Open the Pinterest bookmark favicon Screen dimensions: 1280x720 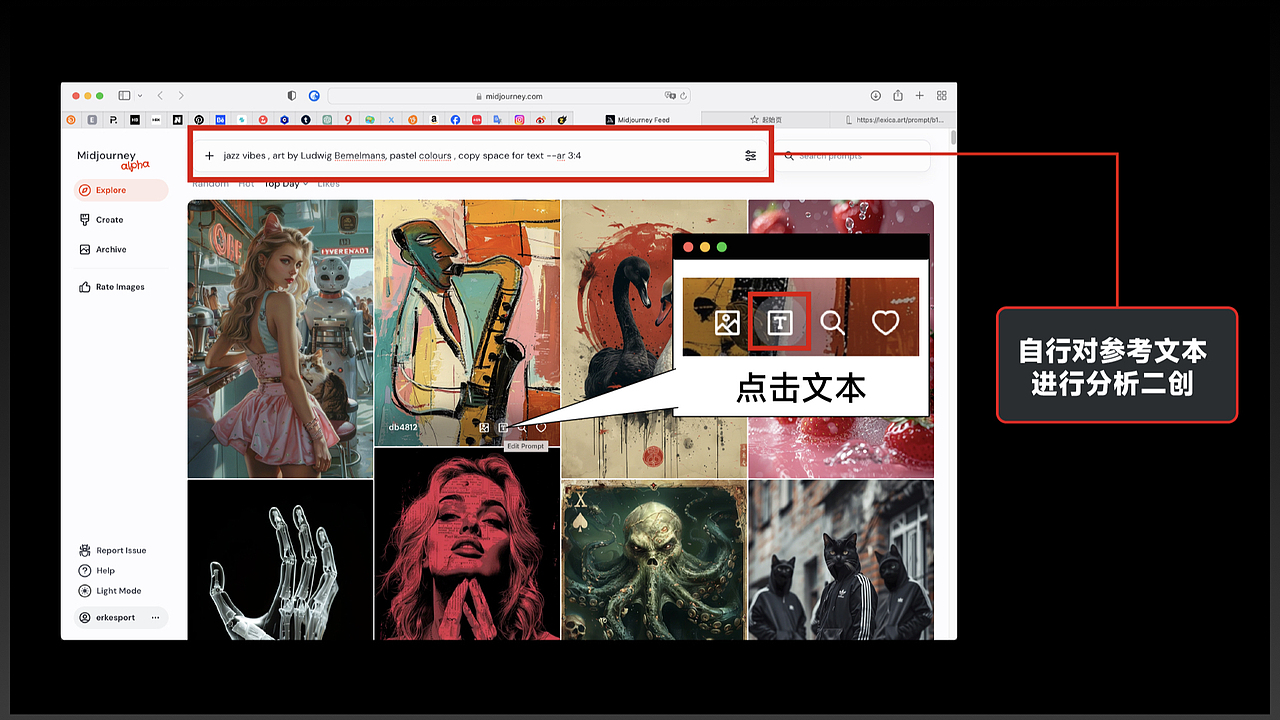pos(199,120)
